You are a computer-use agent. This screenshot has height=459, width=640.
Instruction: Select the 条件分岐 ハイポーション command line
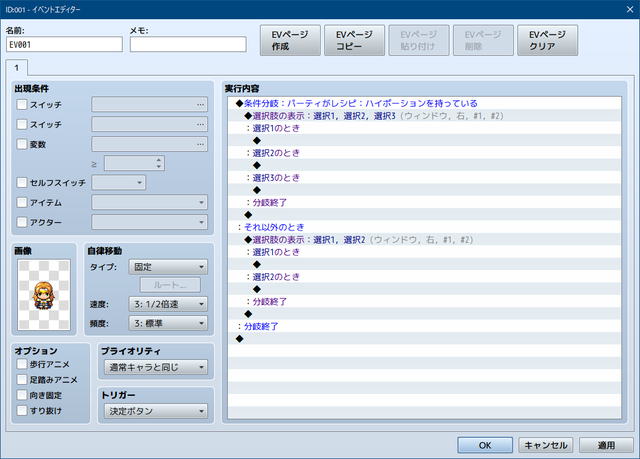point(424,103)
